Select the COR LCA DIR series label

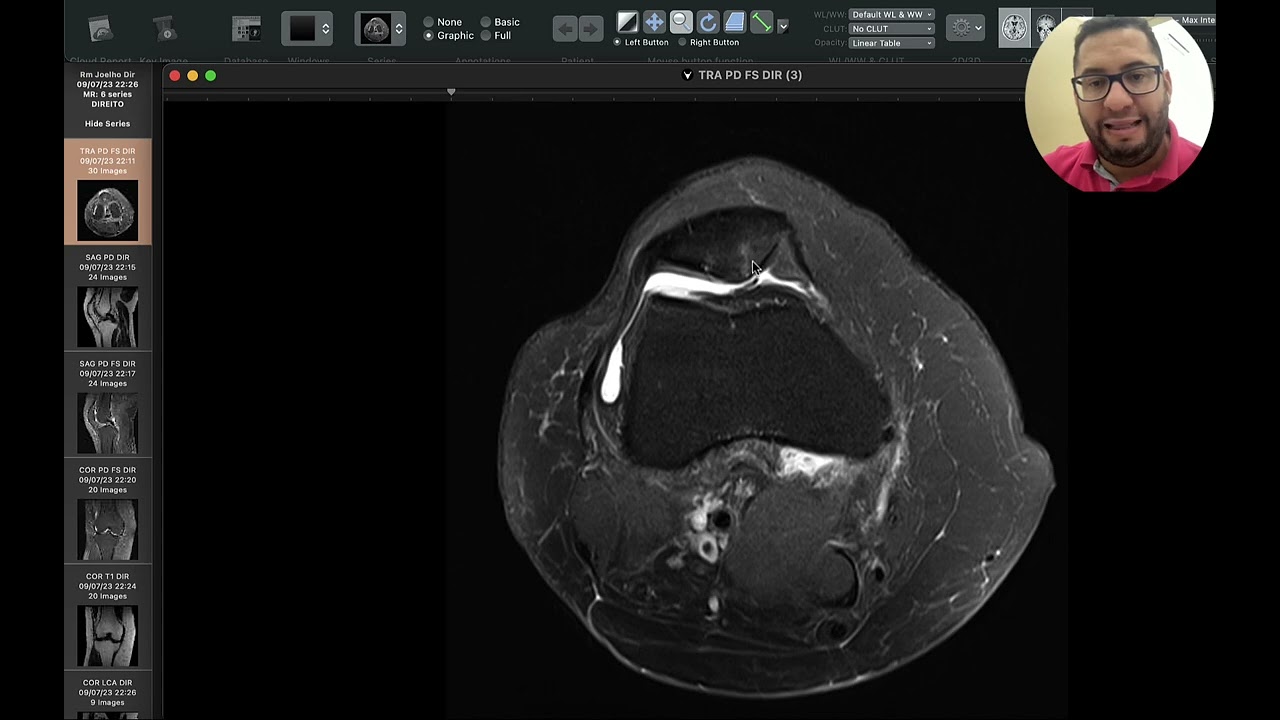coord(107,683)
